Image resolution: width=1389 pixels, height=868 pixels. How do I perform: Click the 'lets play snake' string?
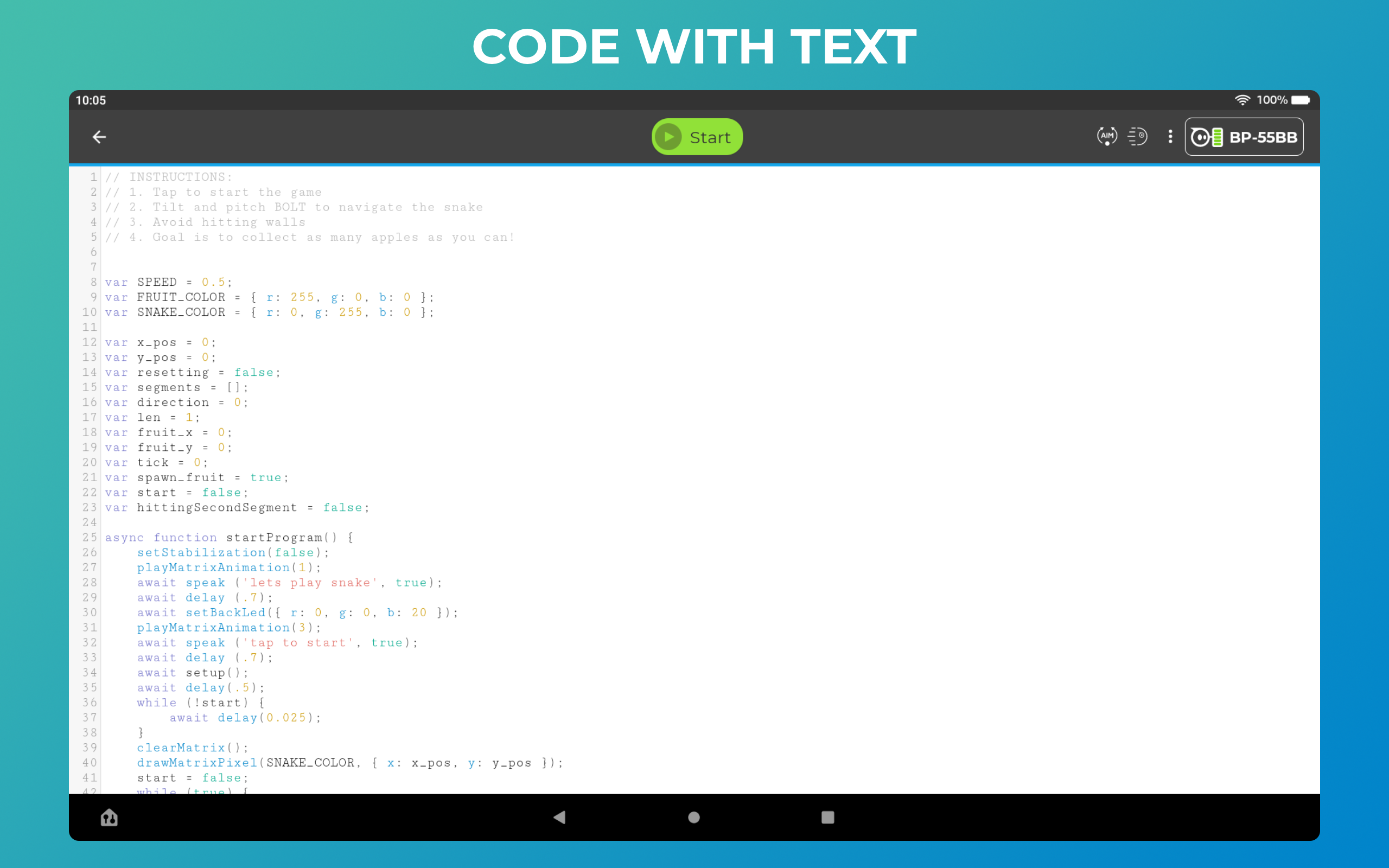coord(310,583)
